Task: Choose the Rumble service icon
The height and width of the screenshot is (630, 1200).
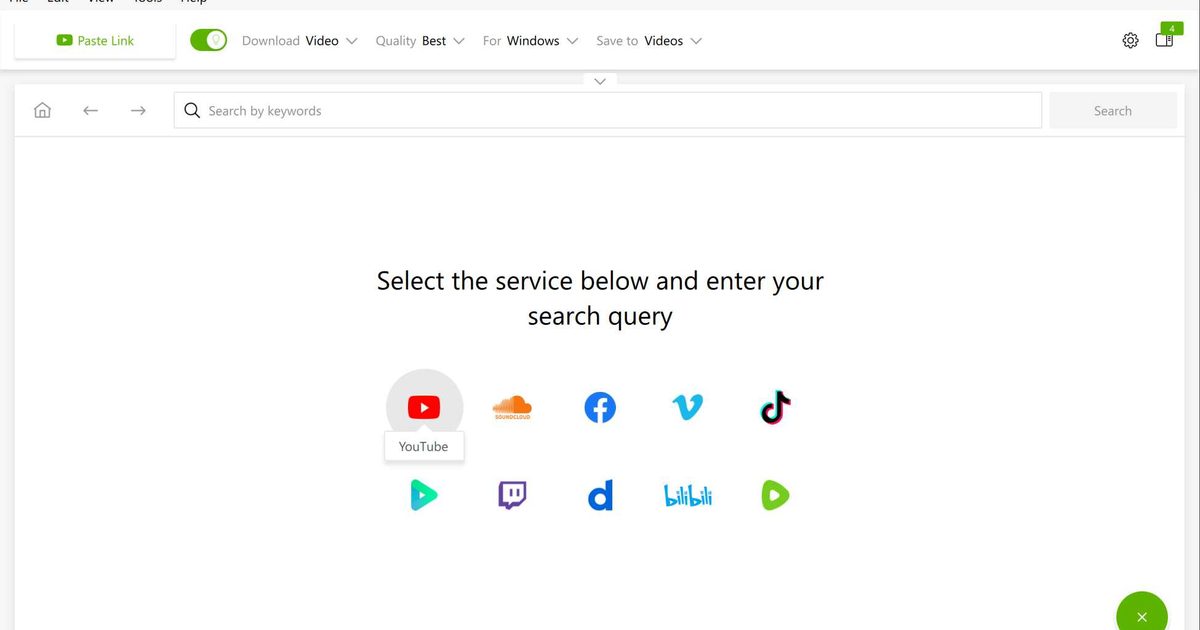Action: (x=775, y=495)
